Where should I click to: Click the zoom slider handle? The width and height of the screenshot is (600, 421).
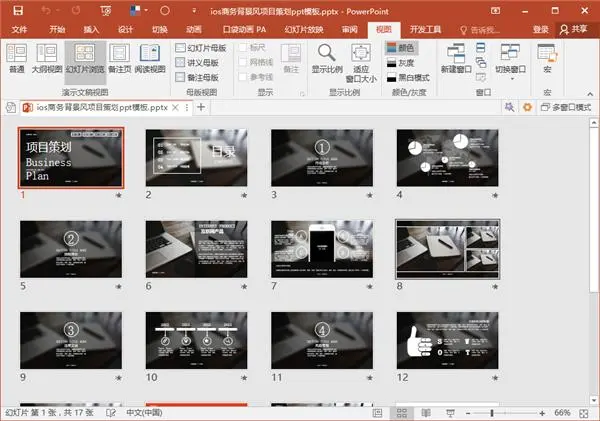click(492, 413)
